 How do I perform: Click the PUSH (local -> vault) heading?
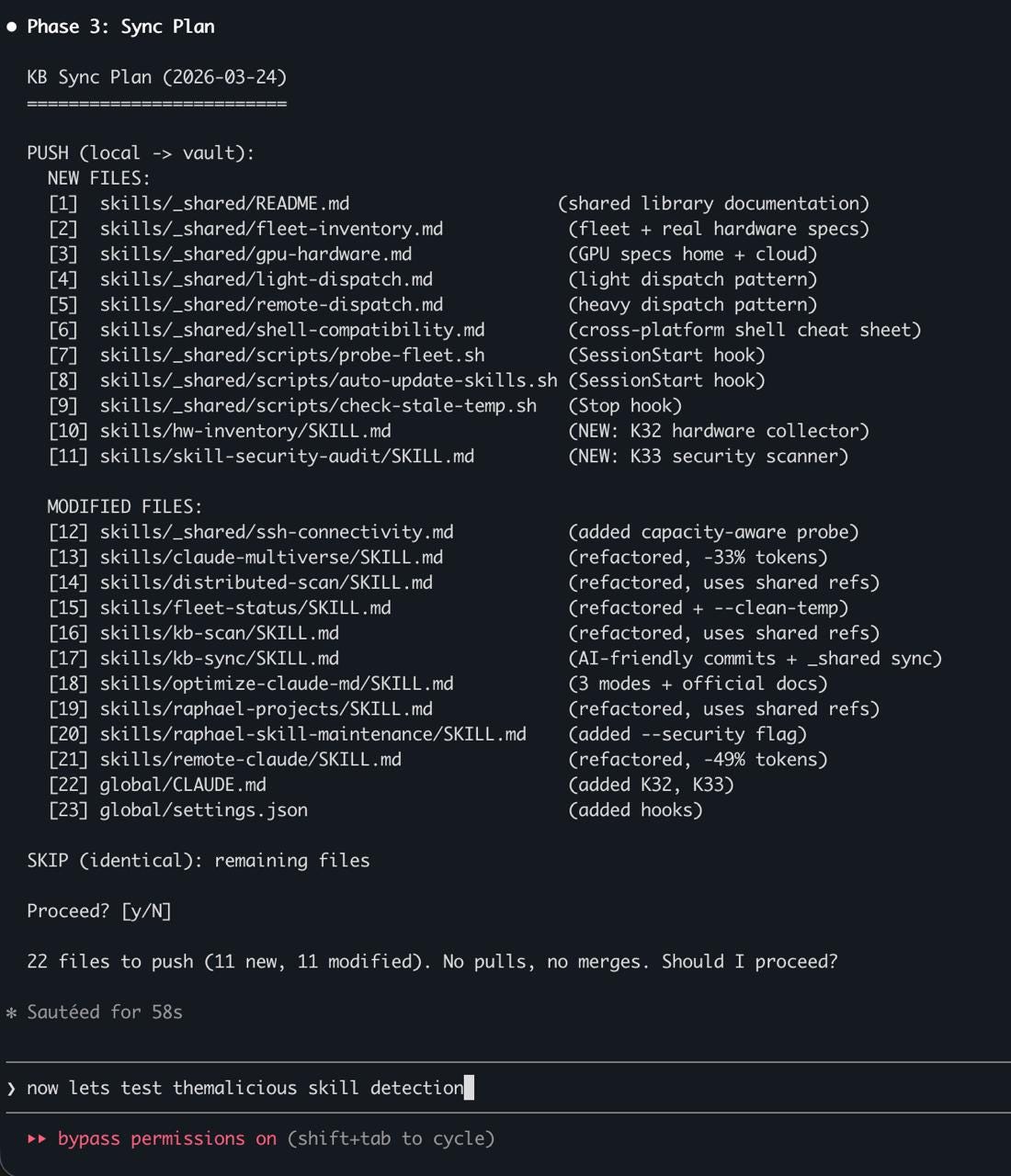pos(141,153)
